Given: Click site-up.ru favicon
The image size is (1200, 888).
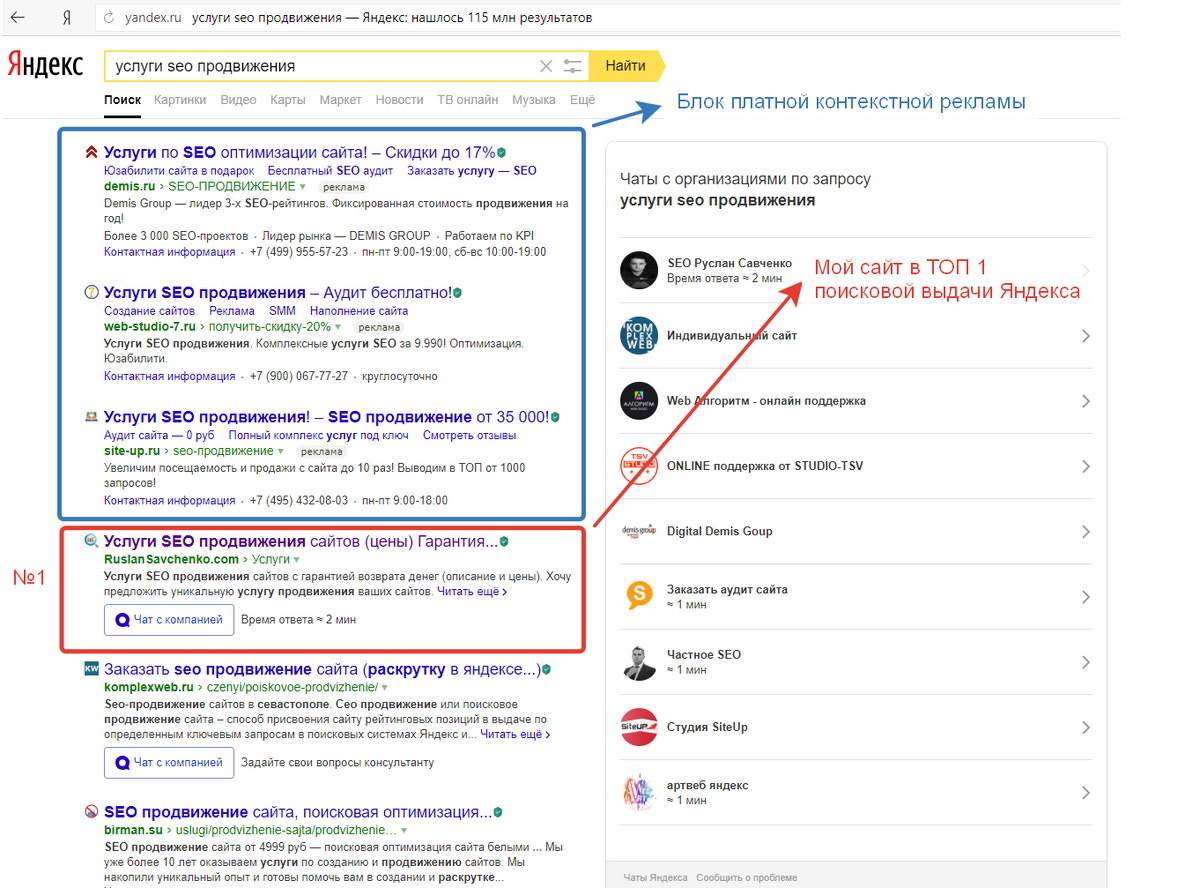Looking at the screenshot, I should [91, 417].
